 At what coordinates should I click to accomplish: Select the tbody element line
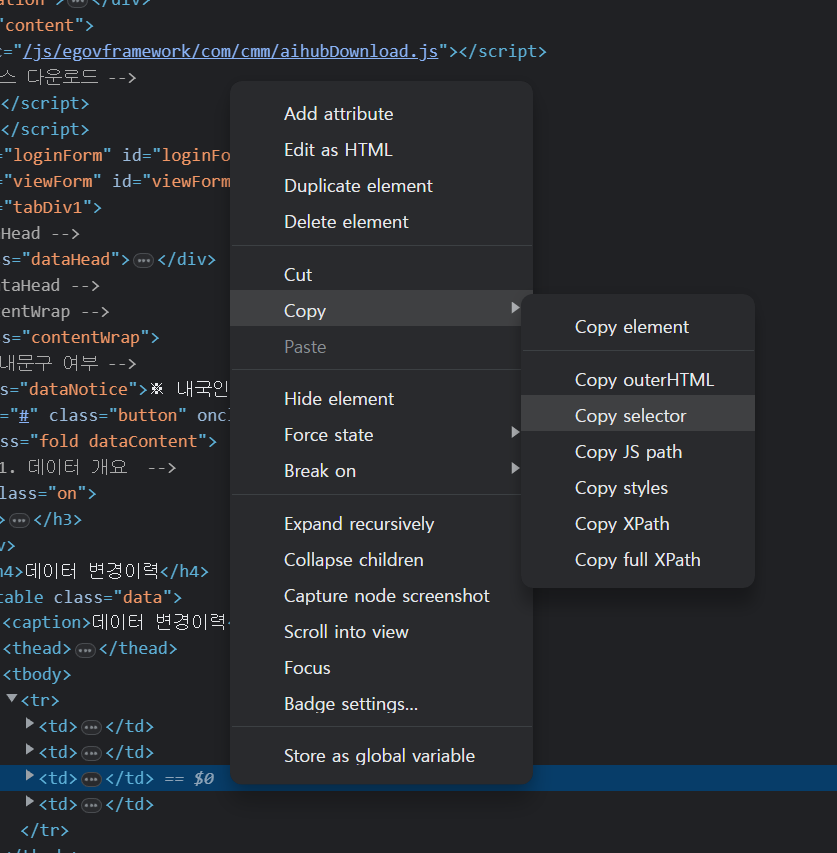pos(37,675)
